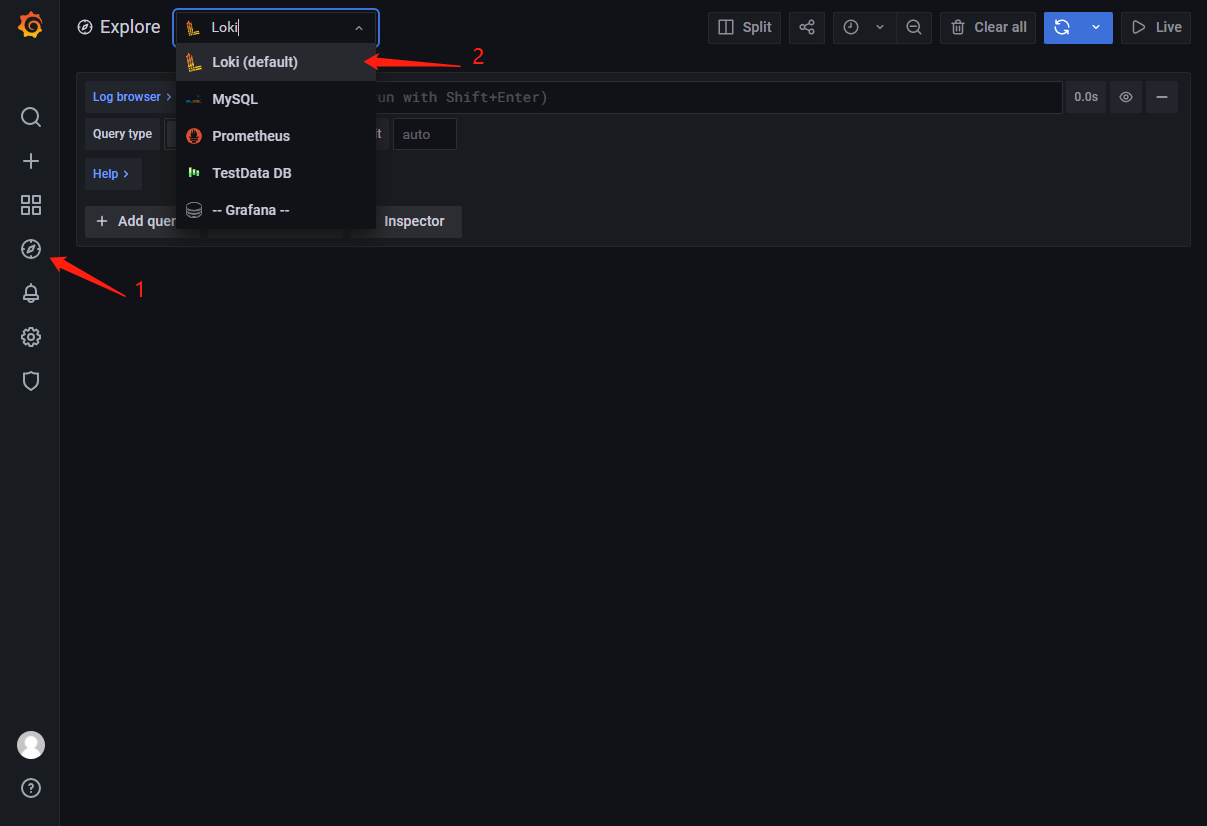The width and height of the screenshot is (1207, 826).
Task: Click the share shortened link icon
Action: (x=807, y=28)
